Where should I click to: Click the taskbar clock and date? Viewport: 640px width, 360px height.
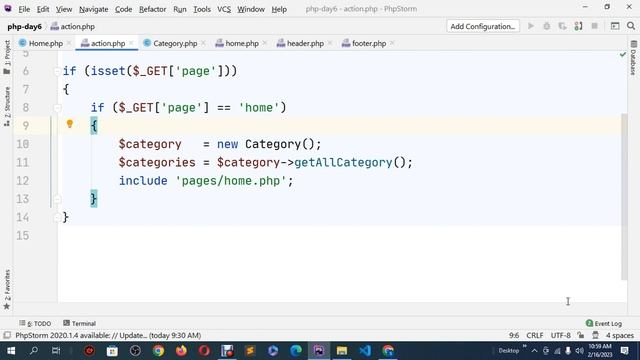(600, 351)
